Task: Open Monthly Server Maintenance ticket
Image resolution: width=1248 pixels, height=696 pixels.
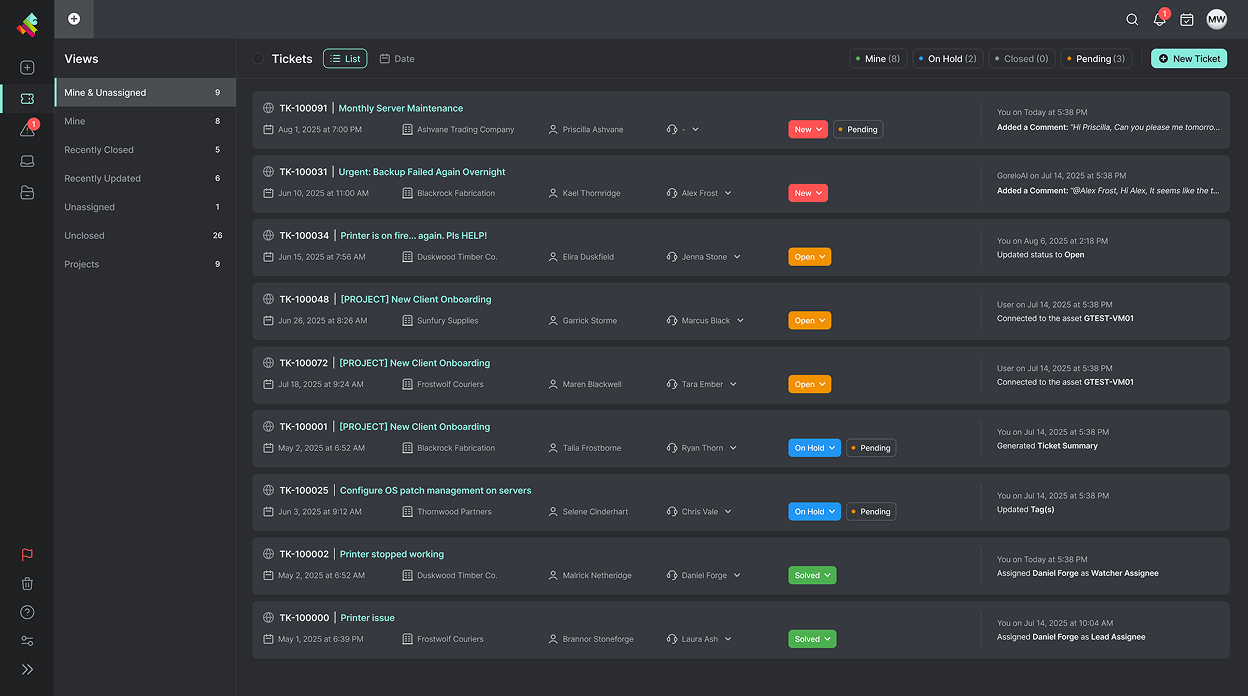Action: (x=401, y=108)
